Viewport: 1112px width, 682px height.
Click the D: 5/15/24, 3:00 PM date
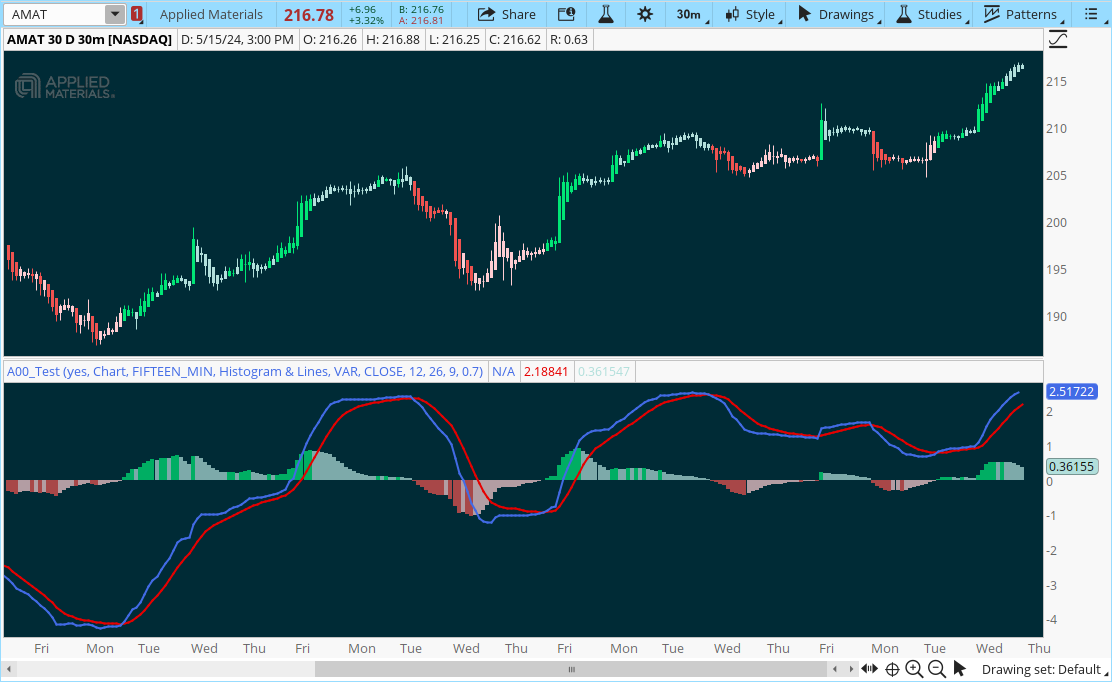click(237, 40)
